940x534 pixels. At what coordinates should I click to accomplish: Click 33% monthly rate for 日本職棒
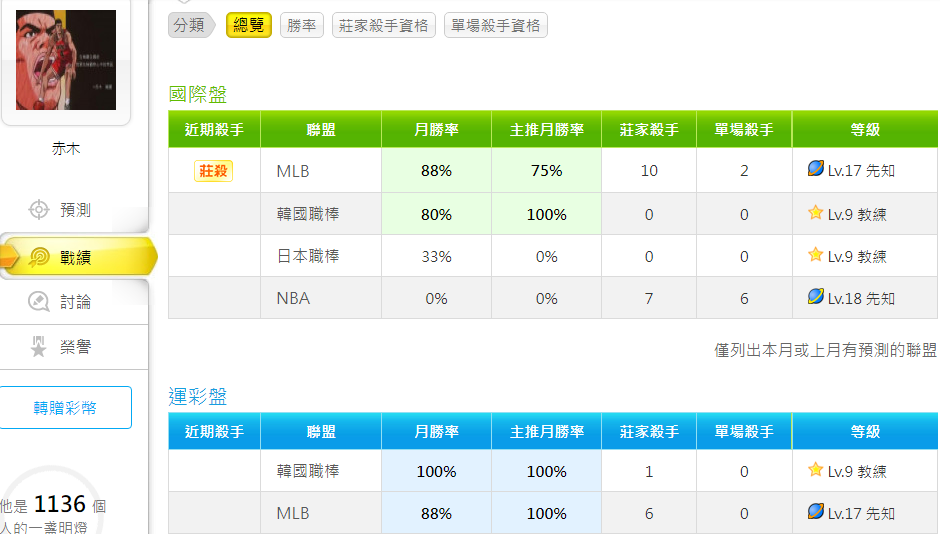click(x=436, y=257)
